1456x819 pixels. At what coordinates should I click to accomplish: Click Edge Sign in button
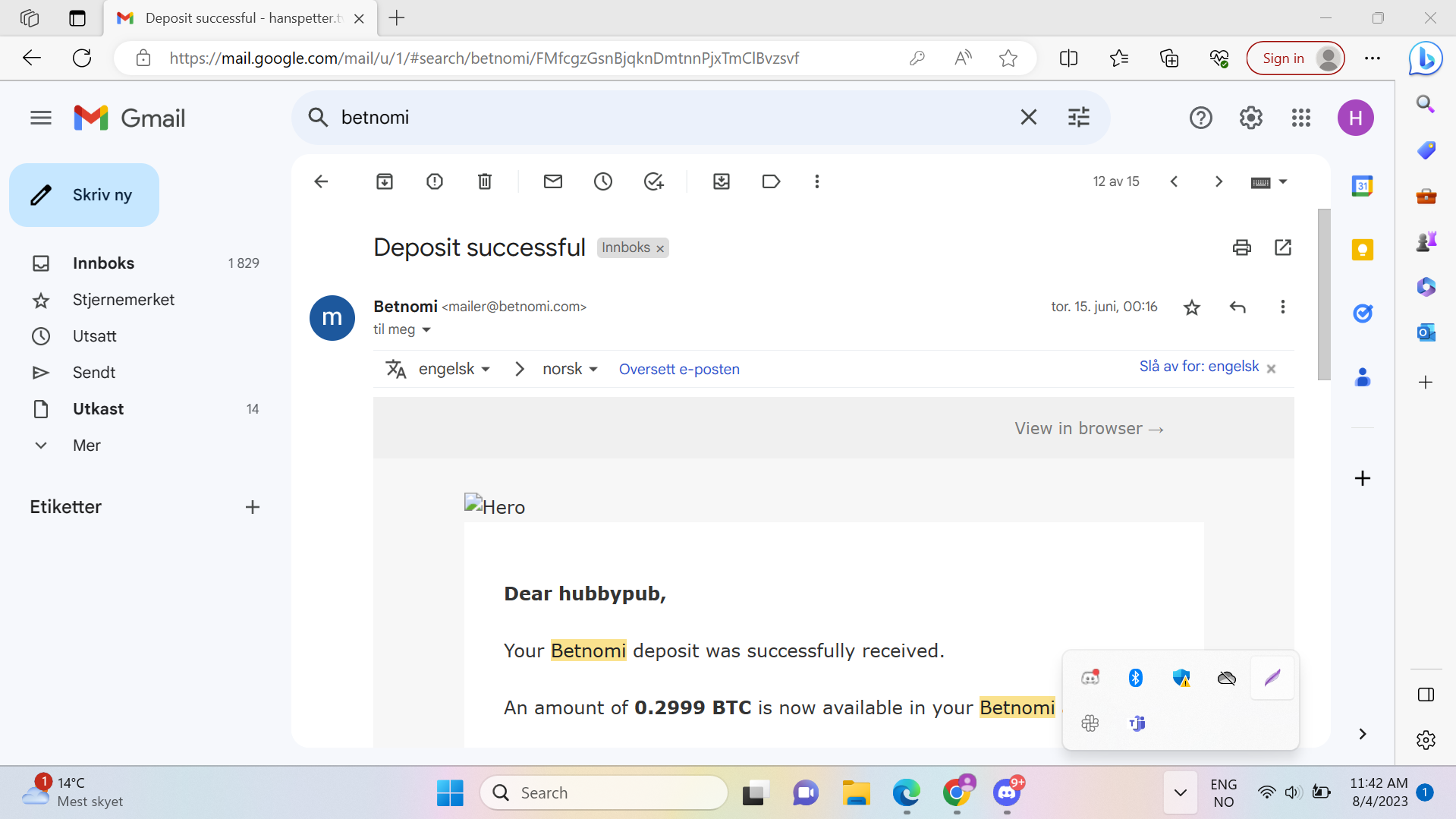[1295, 58]
